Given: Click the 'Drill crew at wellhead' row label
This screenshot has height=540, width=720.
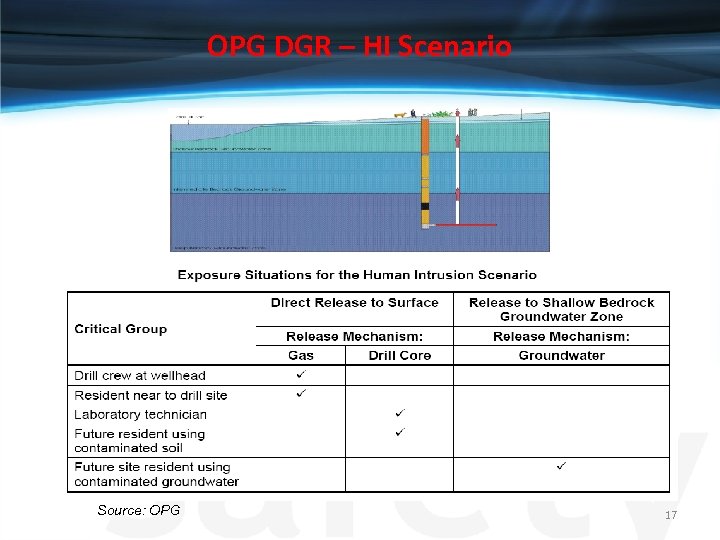Looking at the screenshot, I should click(140, 376).
